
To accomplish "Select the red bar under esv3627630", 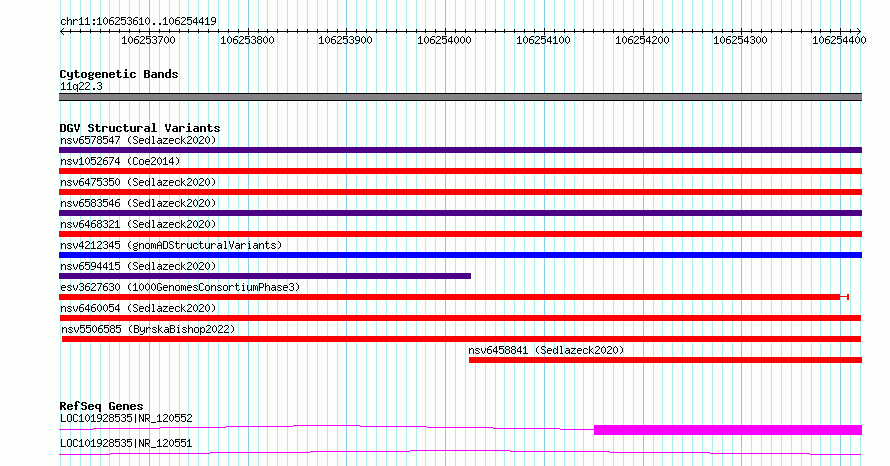I will 454,297.
